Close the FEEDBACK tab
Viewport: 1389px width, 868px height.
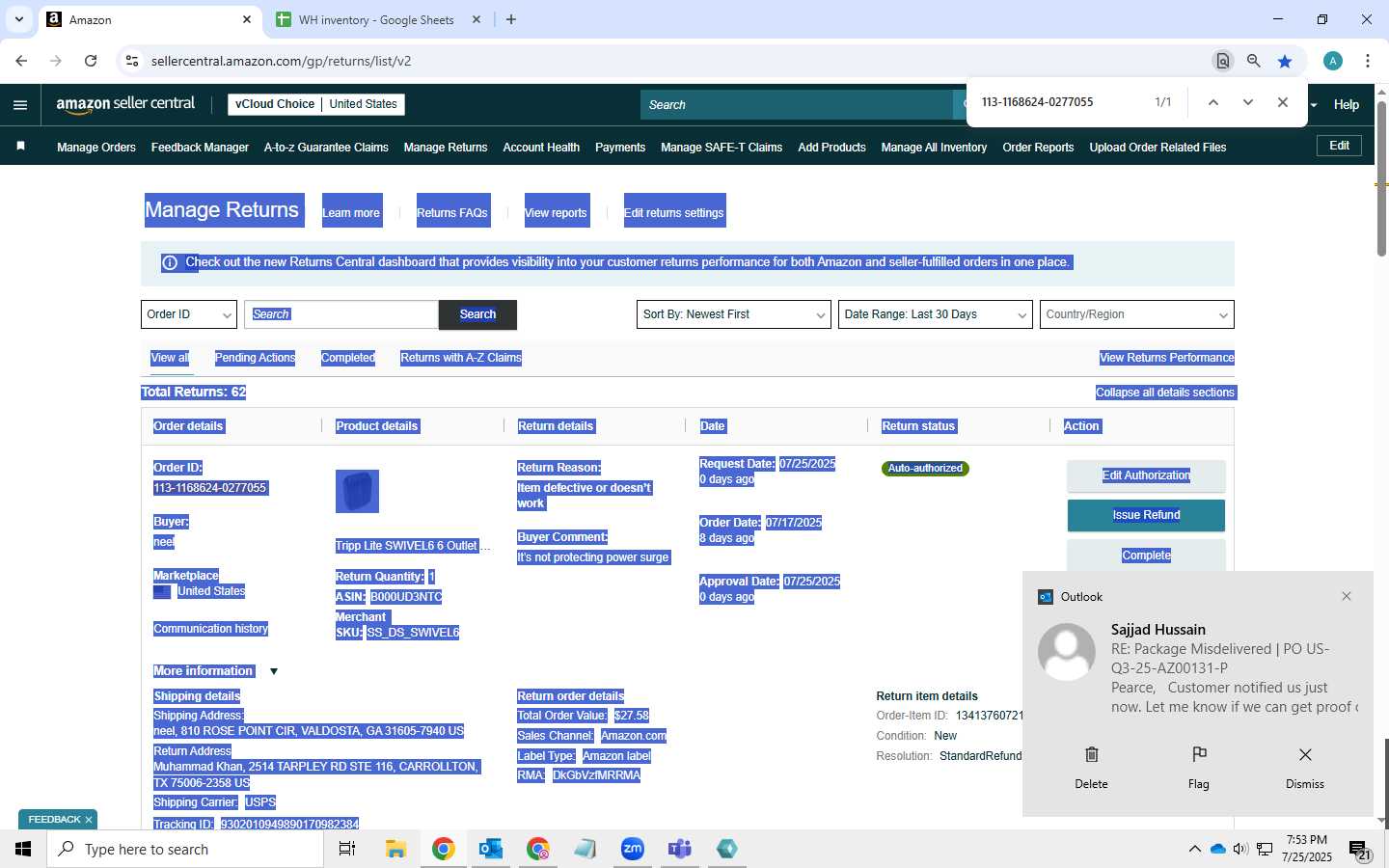(x=89, y=820)
